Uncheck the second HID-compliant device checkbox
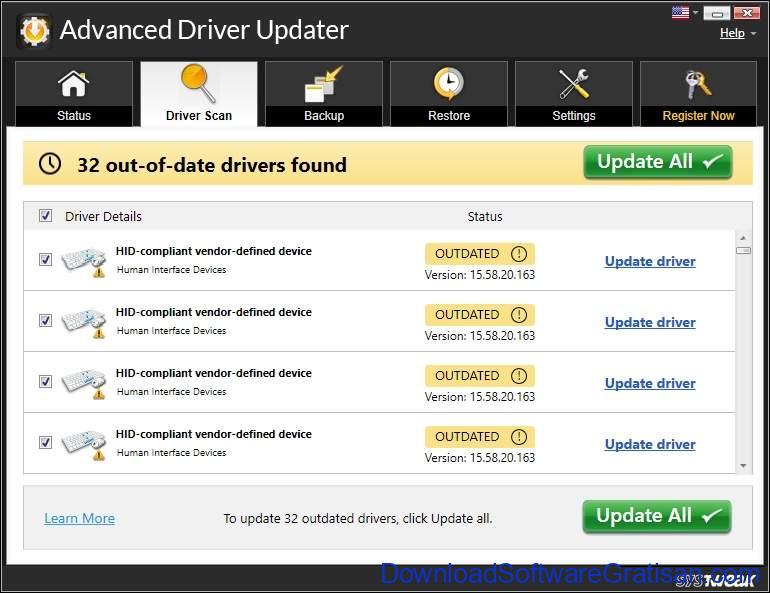770x593 pixels. (x=45, y=321)
